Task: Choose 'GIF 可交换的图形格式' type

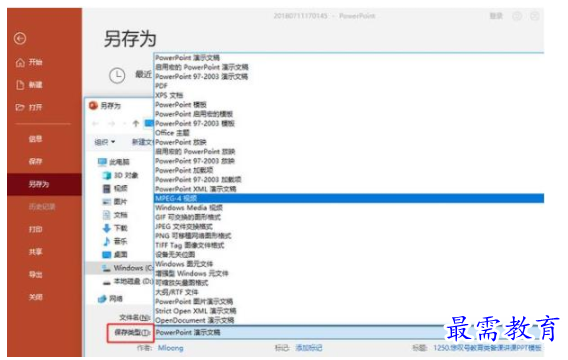Action: (188, 217)
